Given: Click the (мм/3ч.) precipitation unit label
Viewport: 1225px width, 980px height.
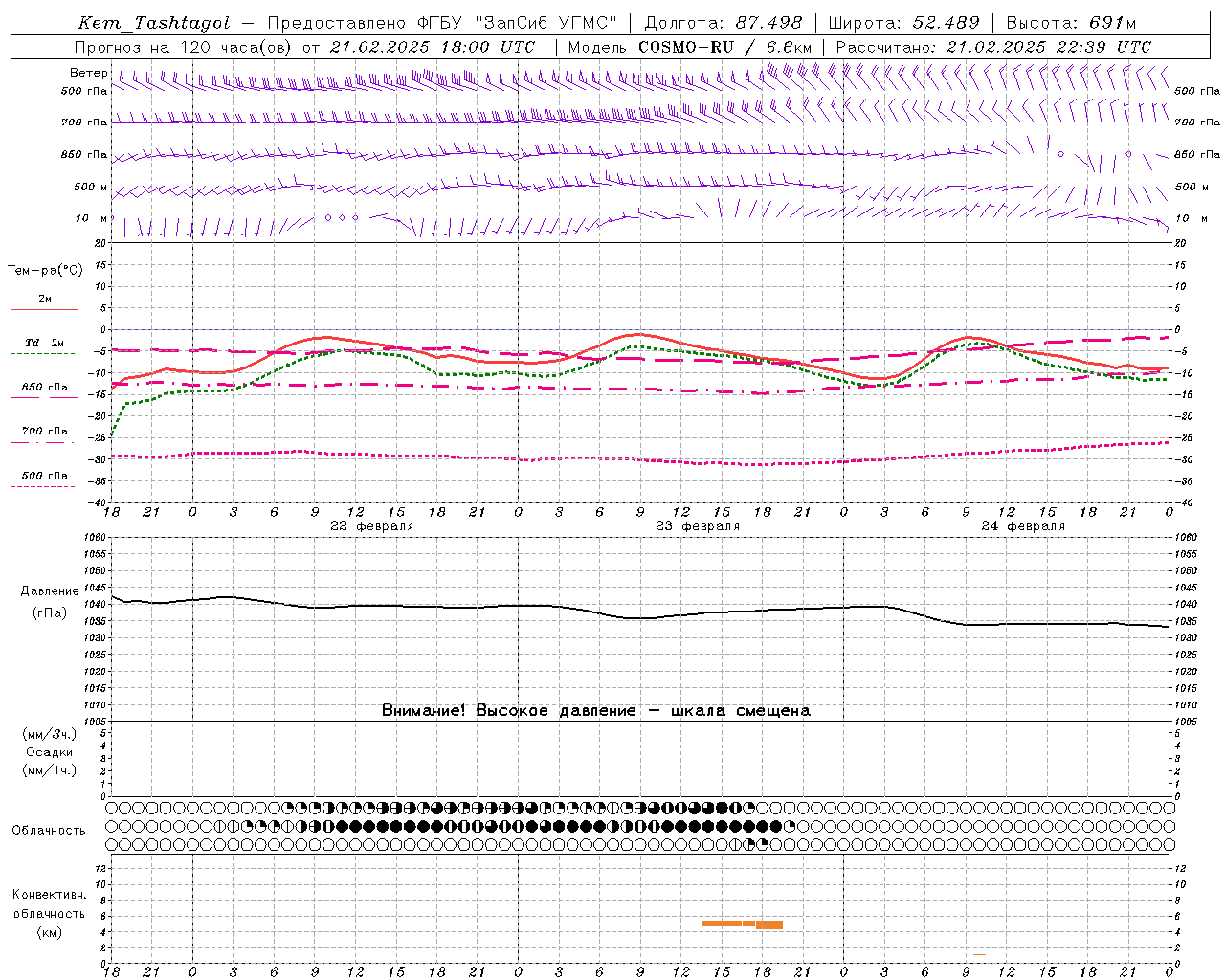Looking at the screenshot, I should 49,734.
